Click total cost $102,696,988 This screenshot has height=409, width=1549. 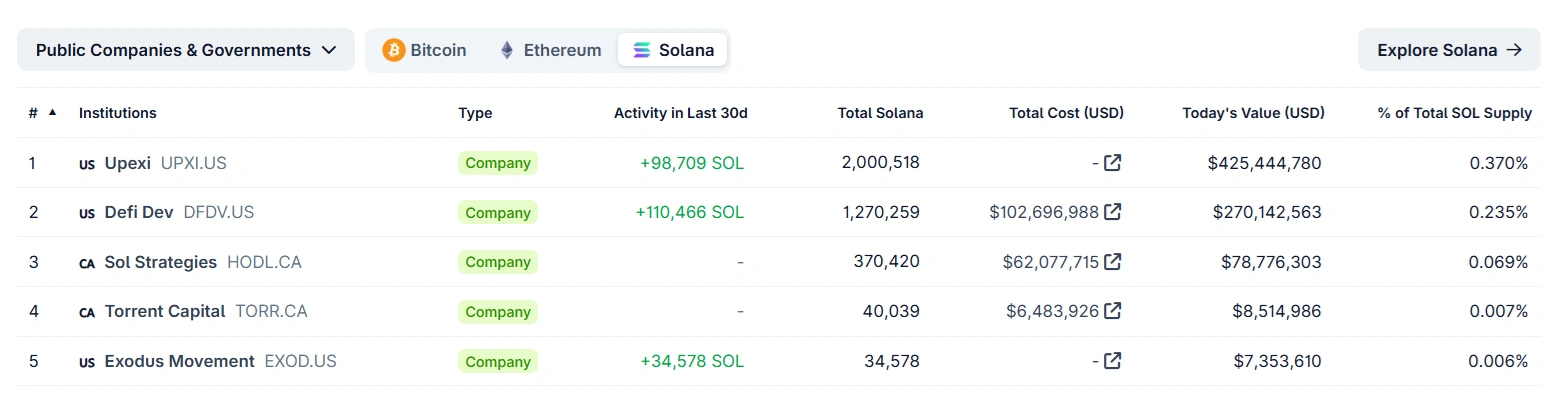[1044, 212]
